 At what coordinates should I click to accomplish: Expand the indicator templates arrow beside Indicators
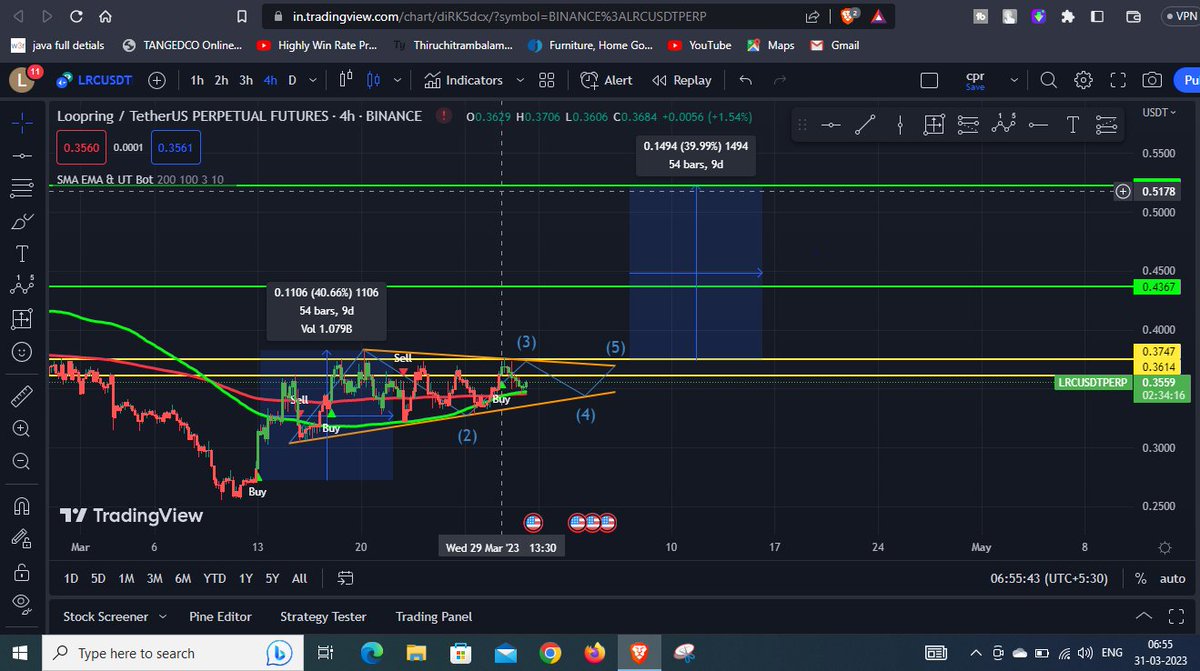coord(519,80)
